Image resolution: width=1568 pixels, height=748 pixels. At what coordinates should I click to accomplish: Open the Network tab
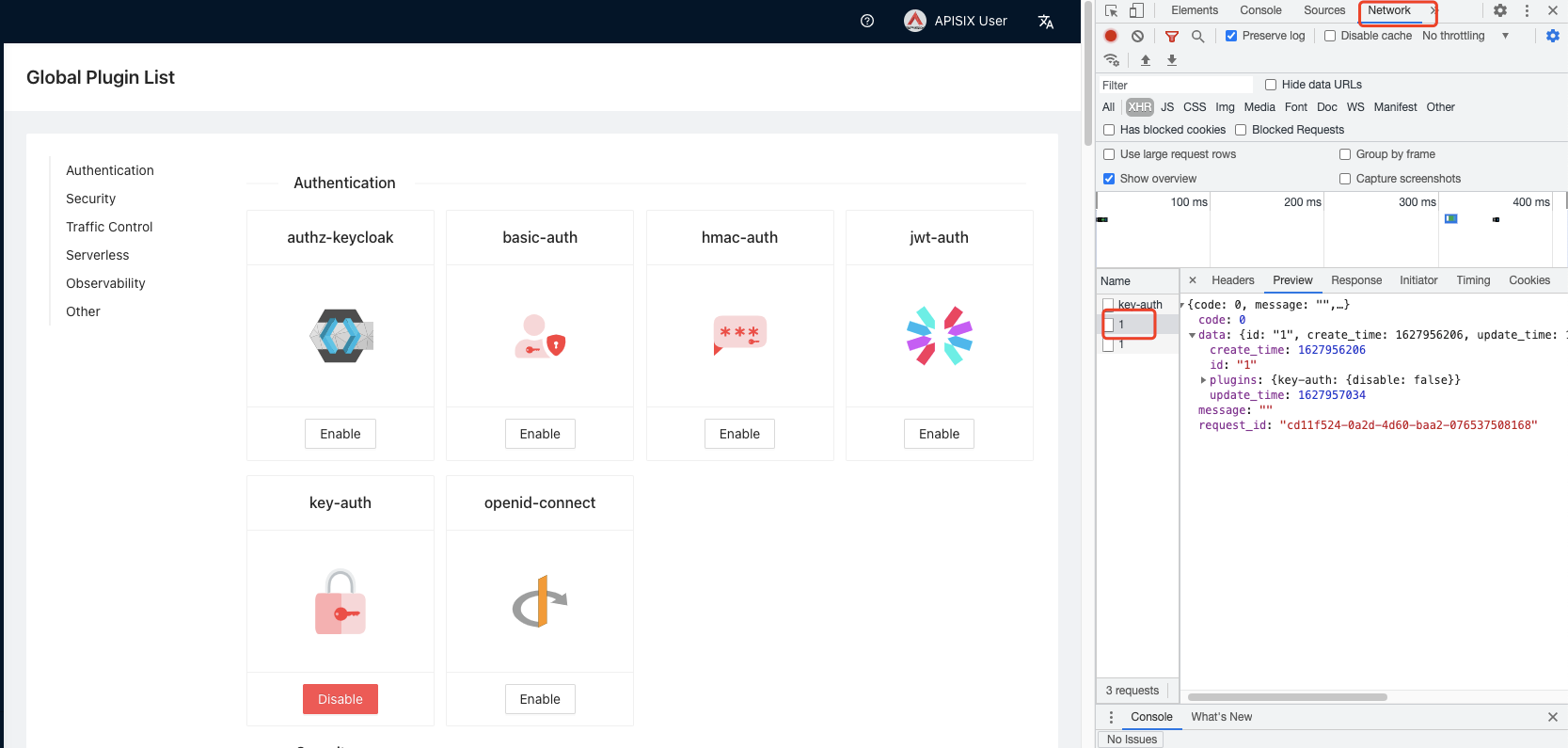click(x=1389, y=10)
